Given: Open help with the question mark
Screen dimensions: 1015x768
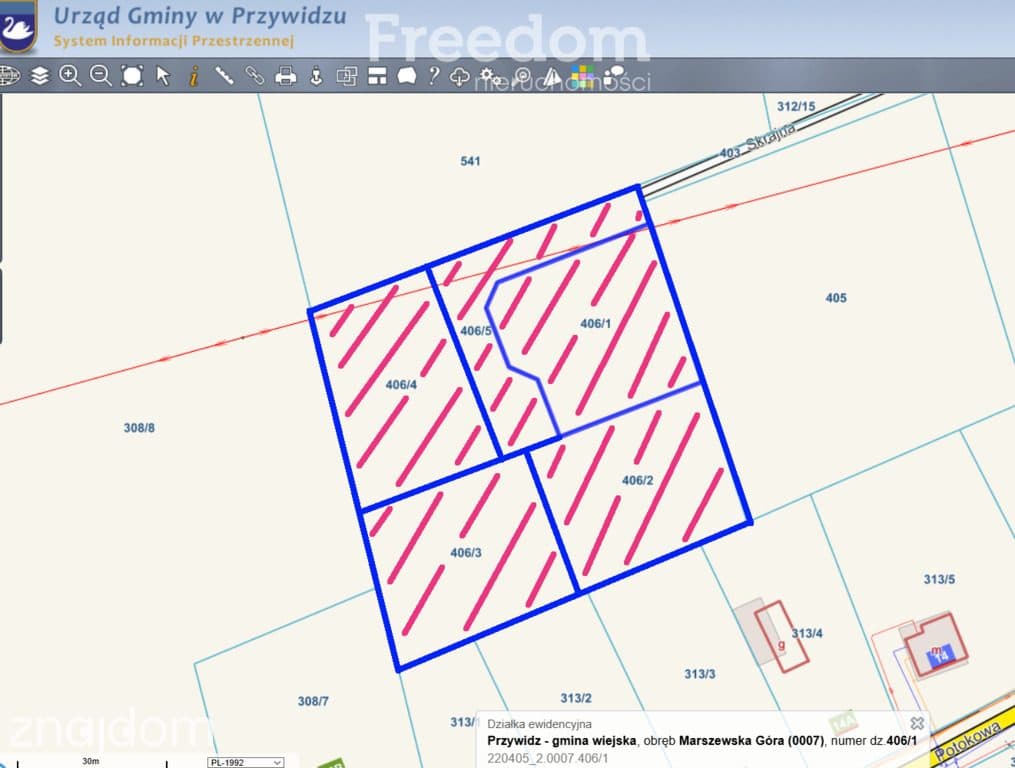Looking at the screenshot, I should pyautogui.click(x=434, y=75).
